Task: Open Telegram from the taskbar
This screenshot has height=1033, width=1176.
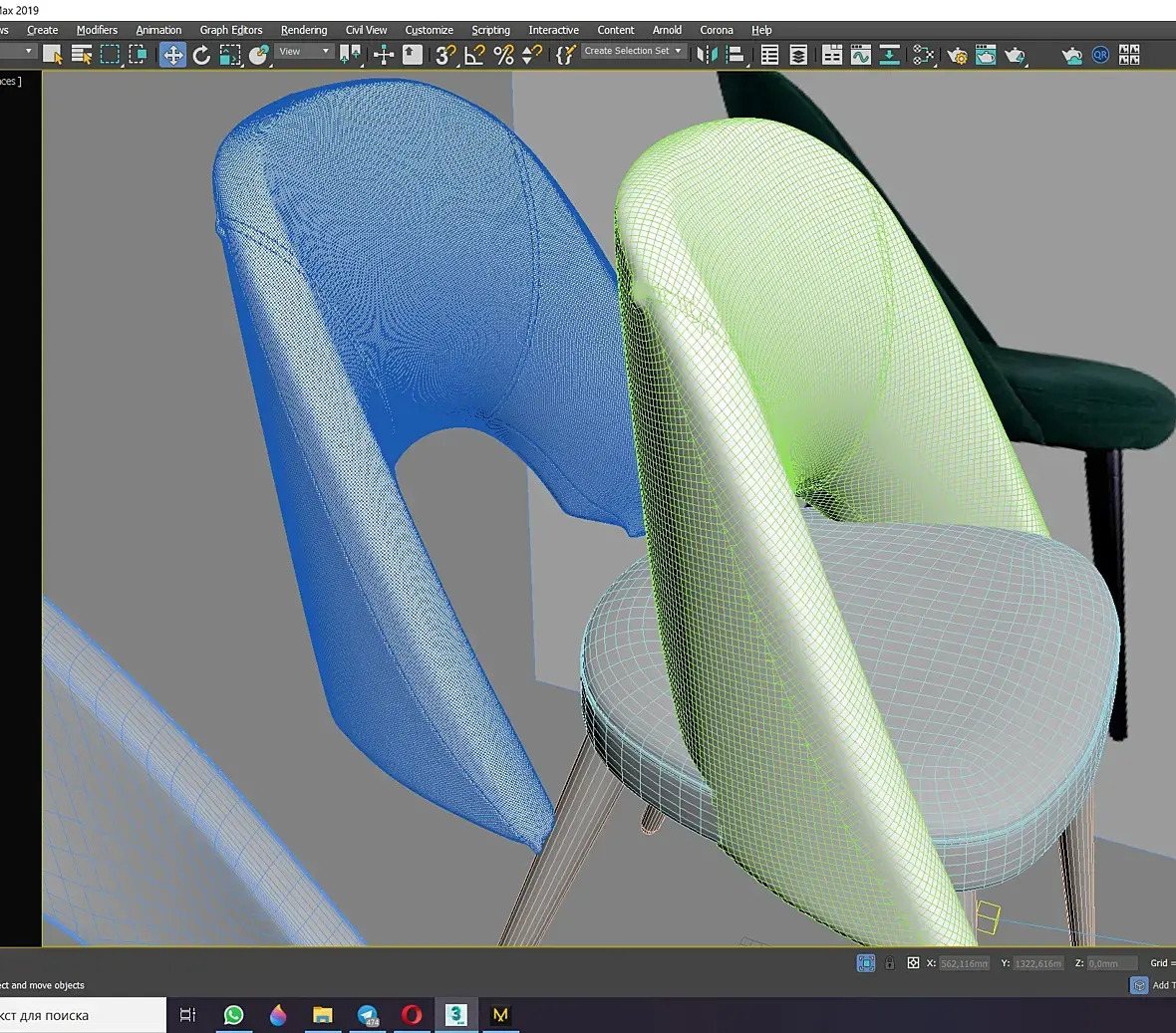Action: tap(368, 1015)
